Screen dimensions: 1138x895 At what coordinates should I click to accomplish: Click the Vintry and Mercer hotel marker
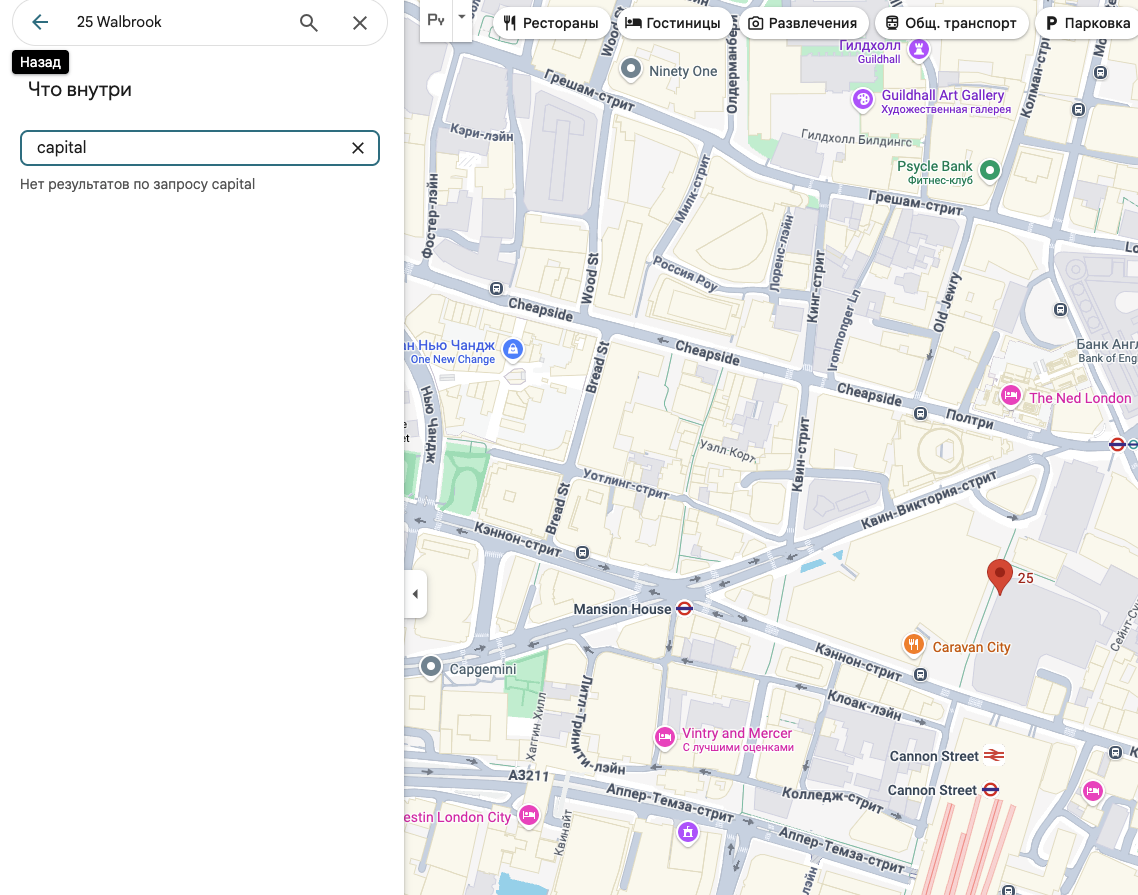(x=664, y=738)
